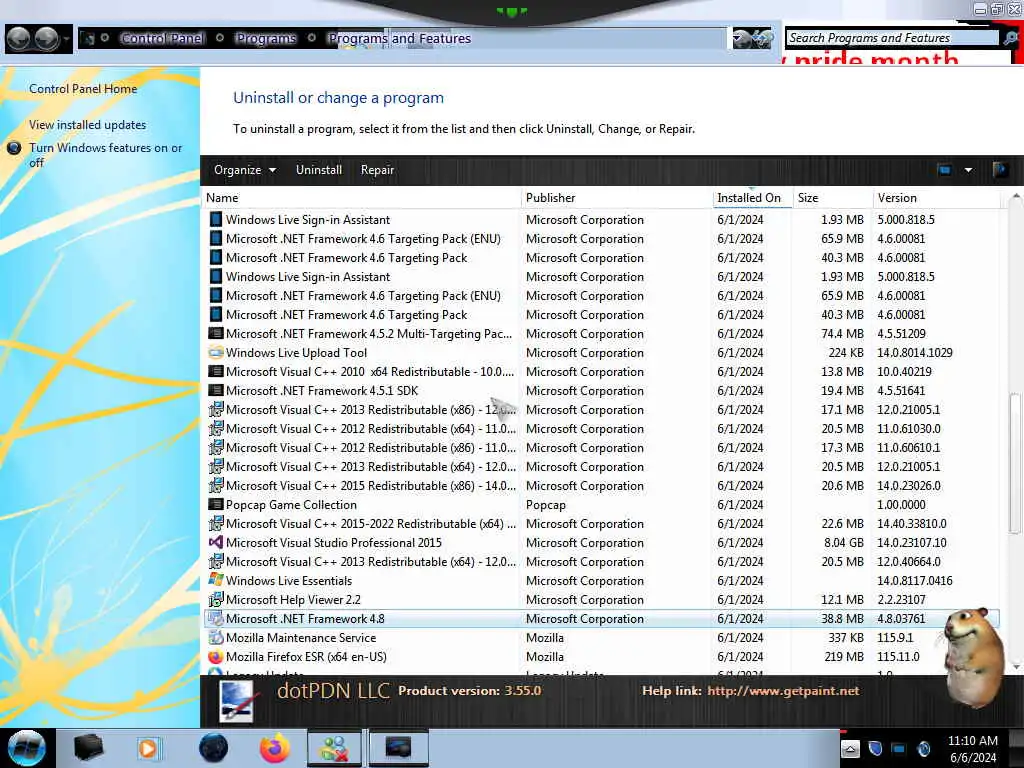Click the scrollbar down arrow
Image resolution: width=1024 pixels, height=768 pixels.
click(1015, 666)
